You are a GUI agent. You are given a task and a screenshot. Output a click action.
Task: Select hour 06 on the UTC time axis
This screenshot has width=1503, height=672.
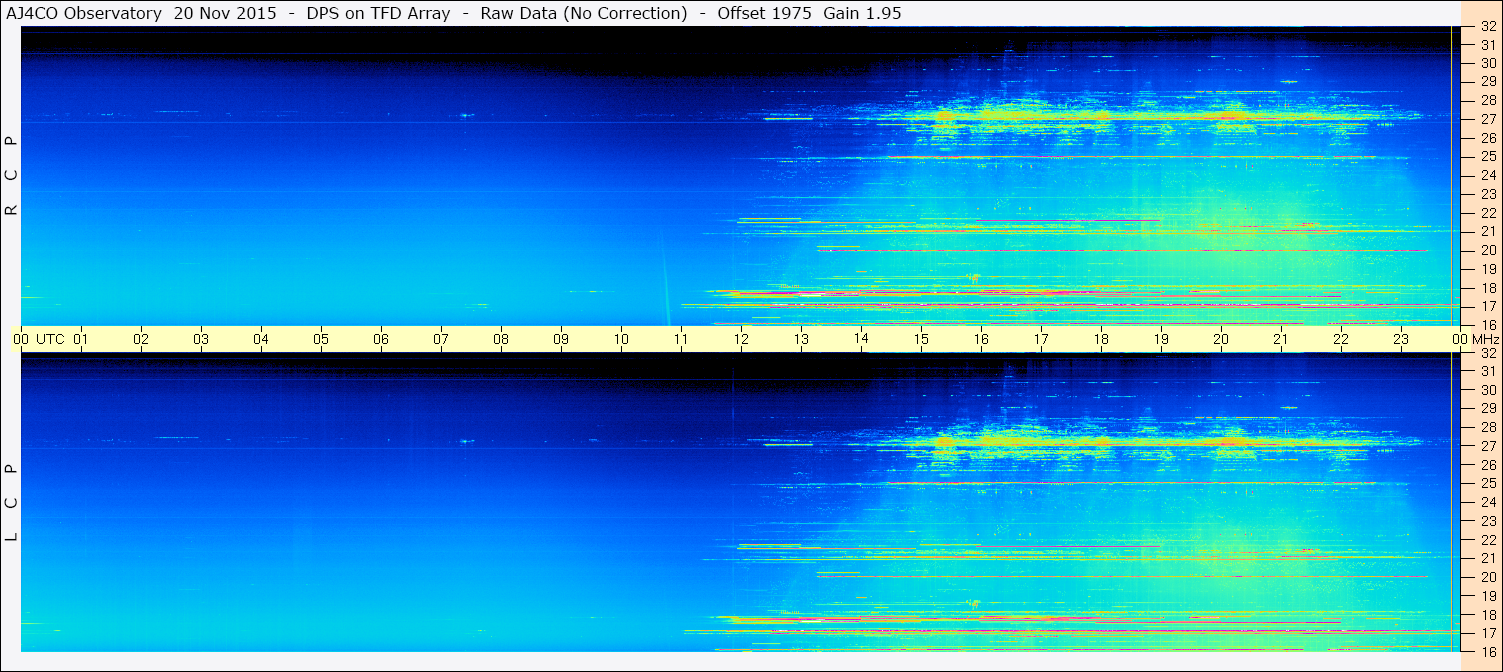381,339
